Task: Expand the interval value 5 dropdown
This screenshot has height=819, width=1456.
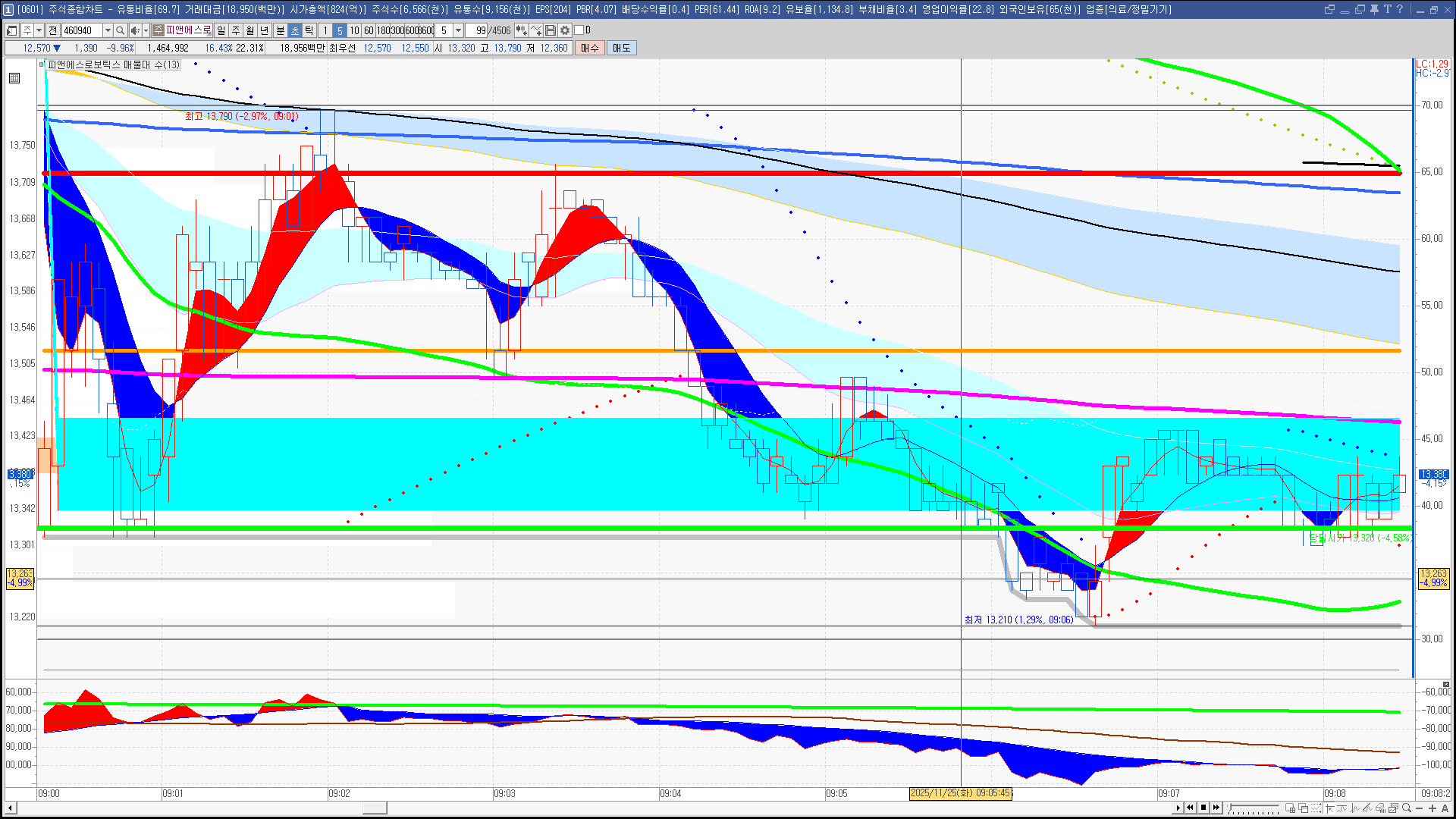Action: (x=458, y=30)
